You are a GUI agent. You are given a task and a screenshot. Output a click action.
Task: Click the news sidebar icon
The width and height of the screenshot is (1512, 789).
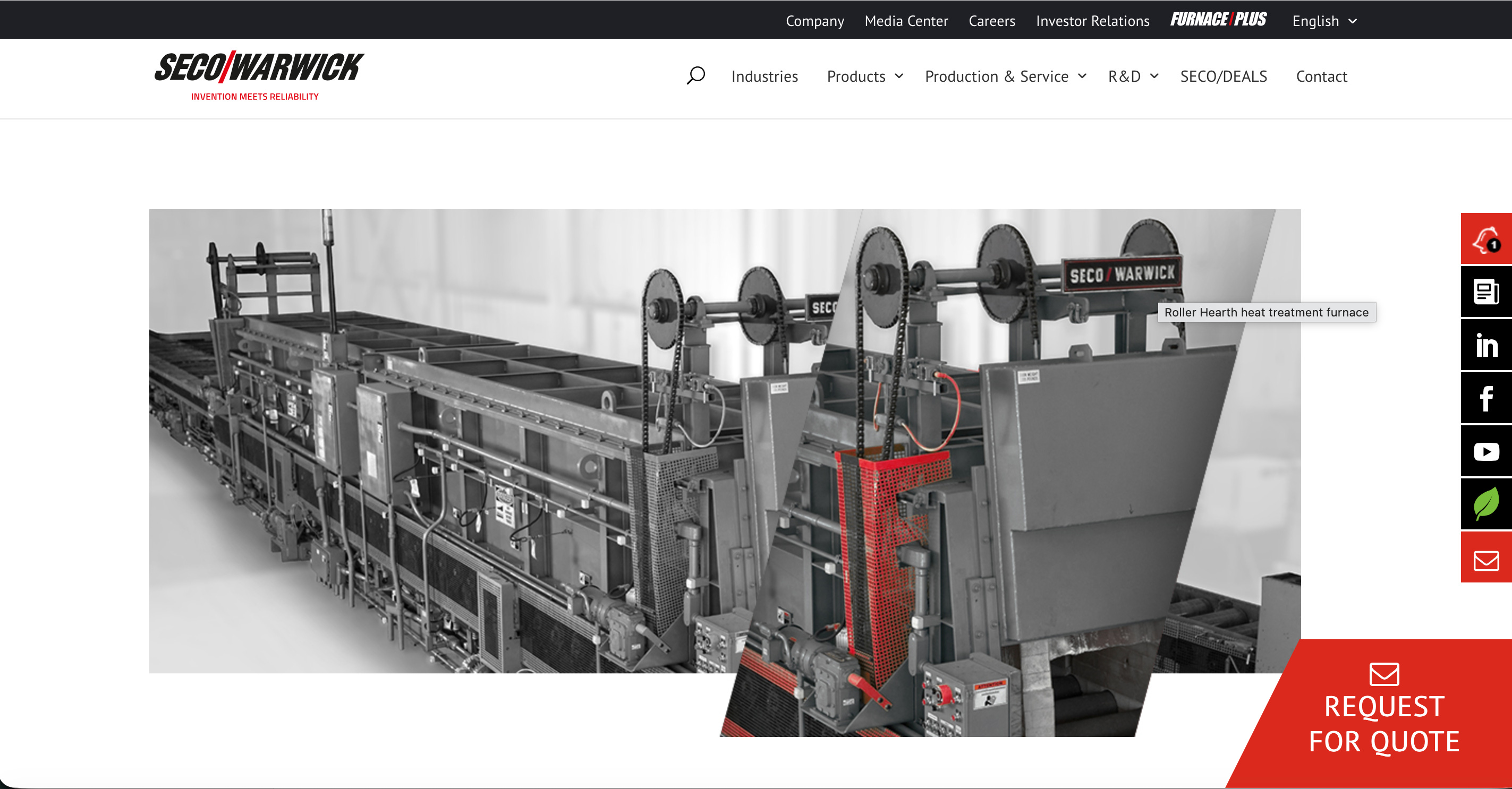click(x=1485, y=291)
